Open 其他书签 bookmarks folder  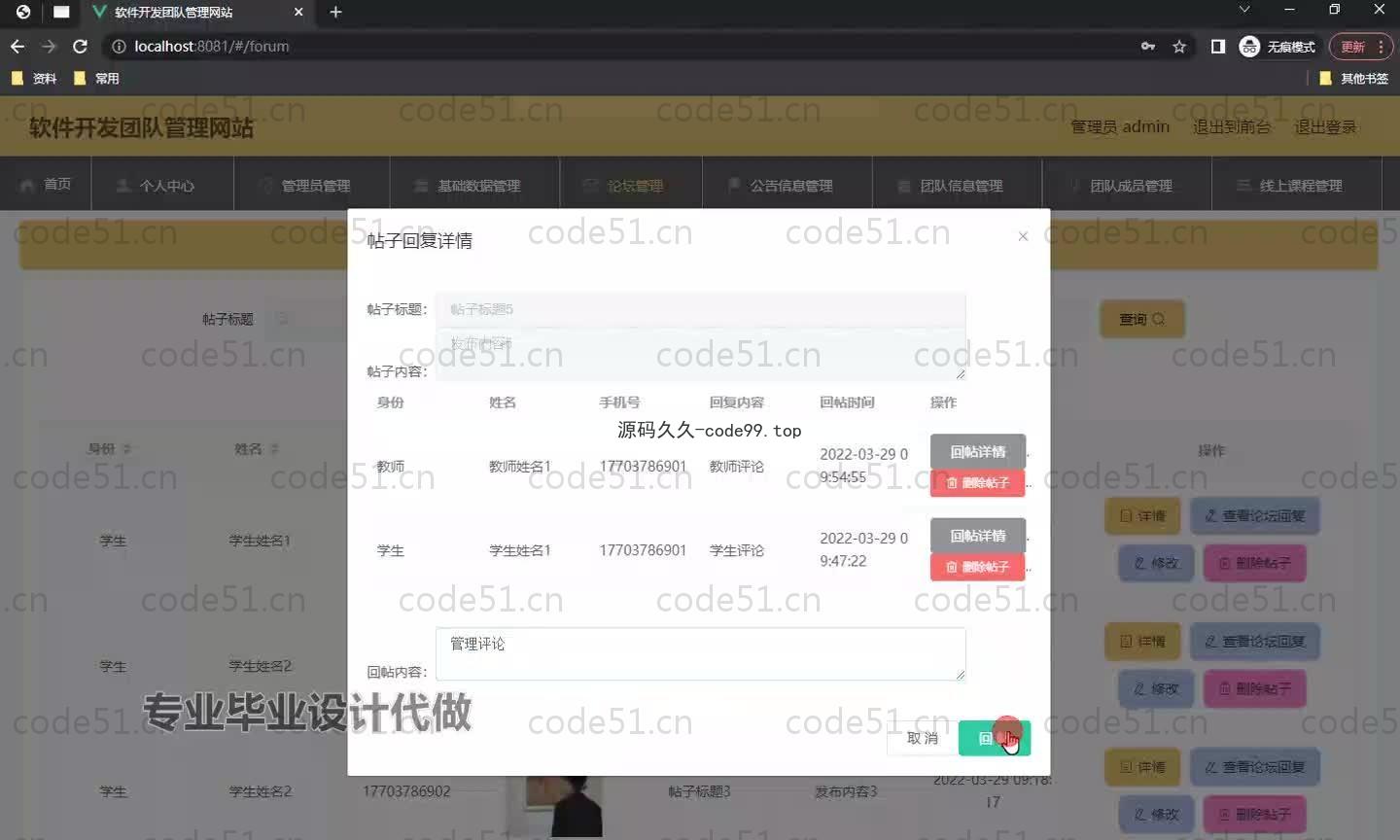coord(1353,78)
